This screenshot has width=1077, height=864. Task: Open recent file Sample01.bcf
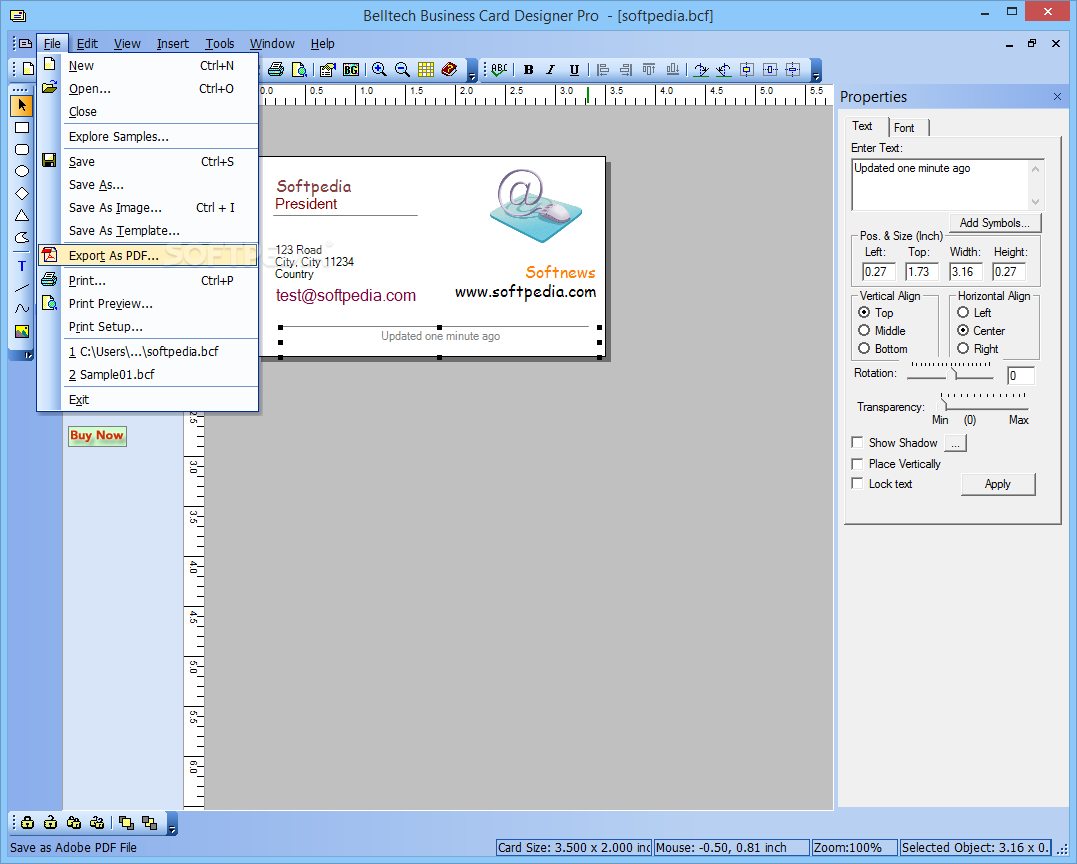[148, 374]
